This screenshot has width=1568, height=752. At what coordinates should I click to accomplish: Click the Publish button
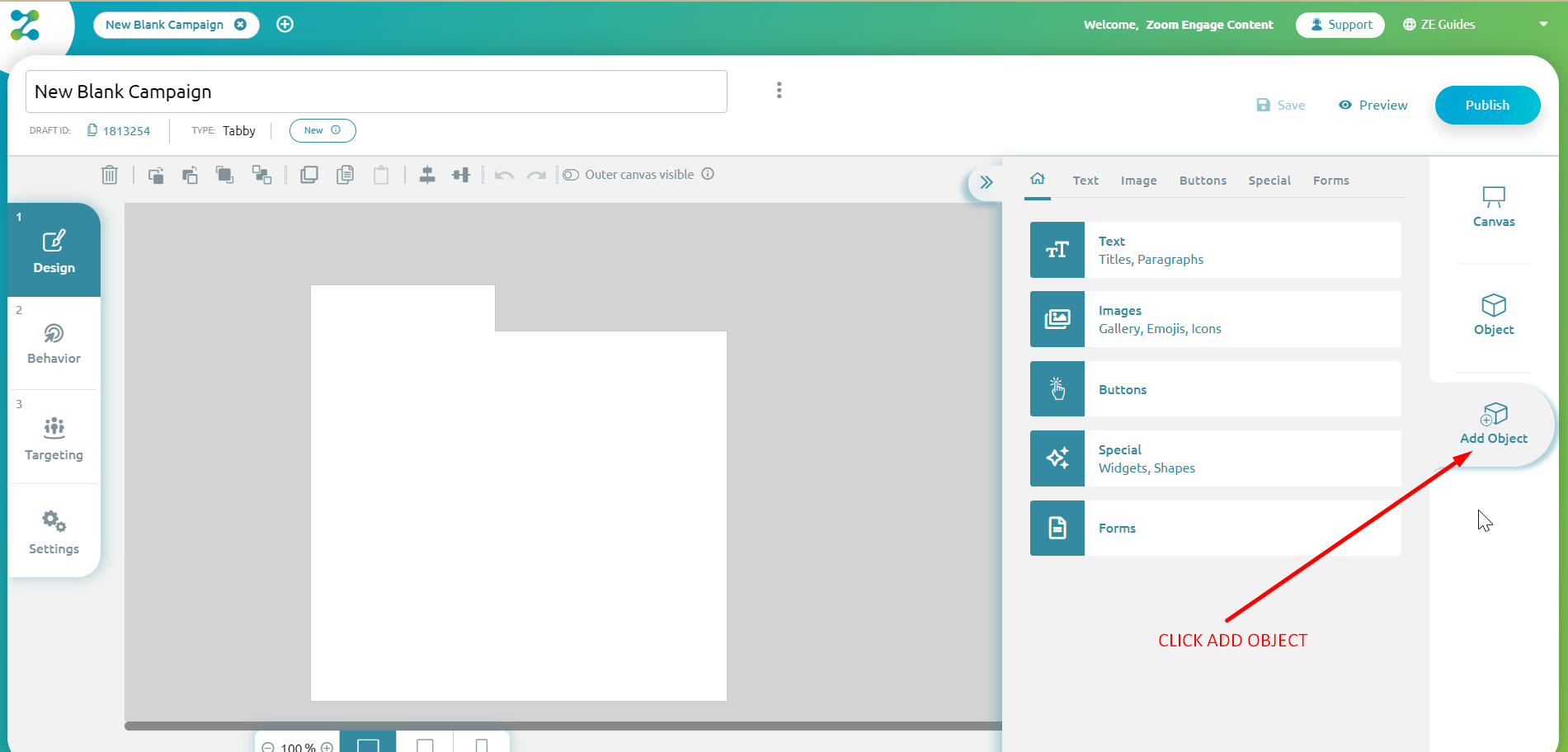click(x=1487, y=105)
